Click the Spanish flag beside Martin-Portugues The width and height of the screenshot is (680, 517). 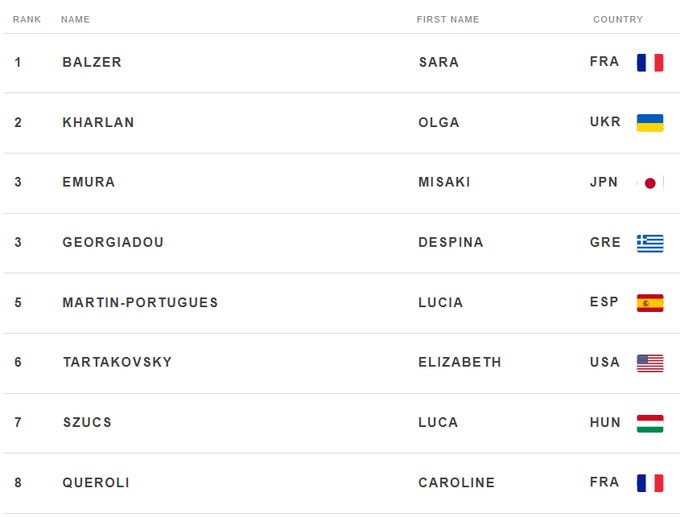pos(650,303)
